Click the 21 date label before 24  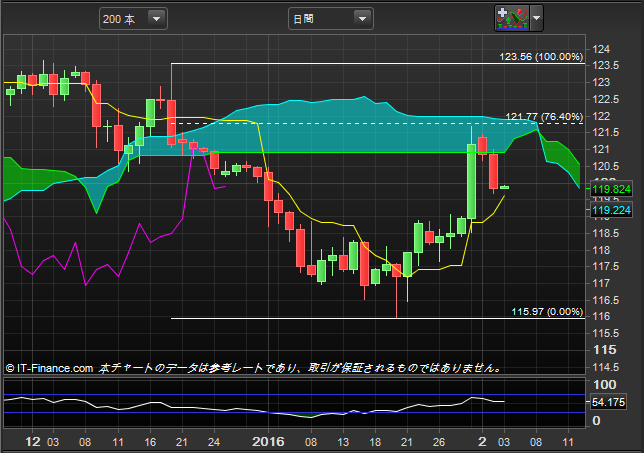pyautogui.click(x=182, y=442)
